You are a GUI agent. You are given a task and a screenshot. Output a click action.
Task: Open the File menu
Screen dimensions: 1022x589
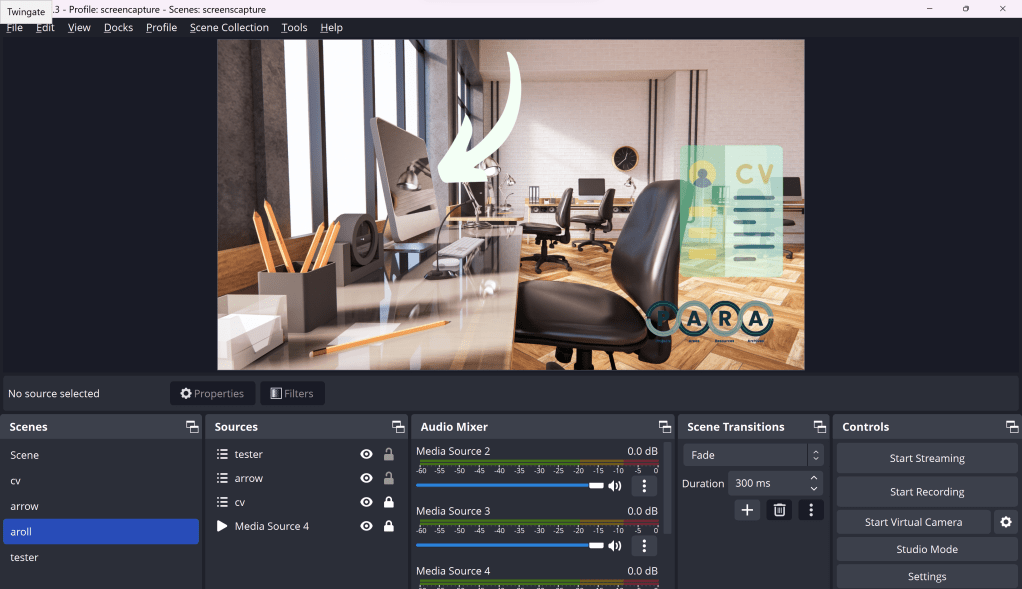point(14,27)
